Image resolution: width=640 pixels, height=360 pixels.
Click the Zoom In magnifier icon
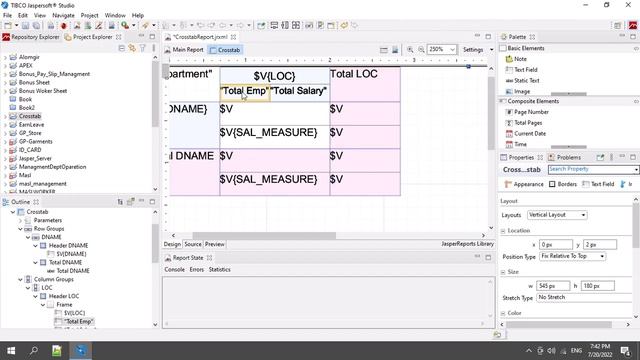click(x=410, y=49)
